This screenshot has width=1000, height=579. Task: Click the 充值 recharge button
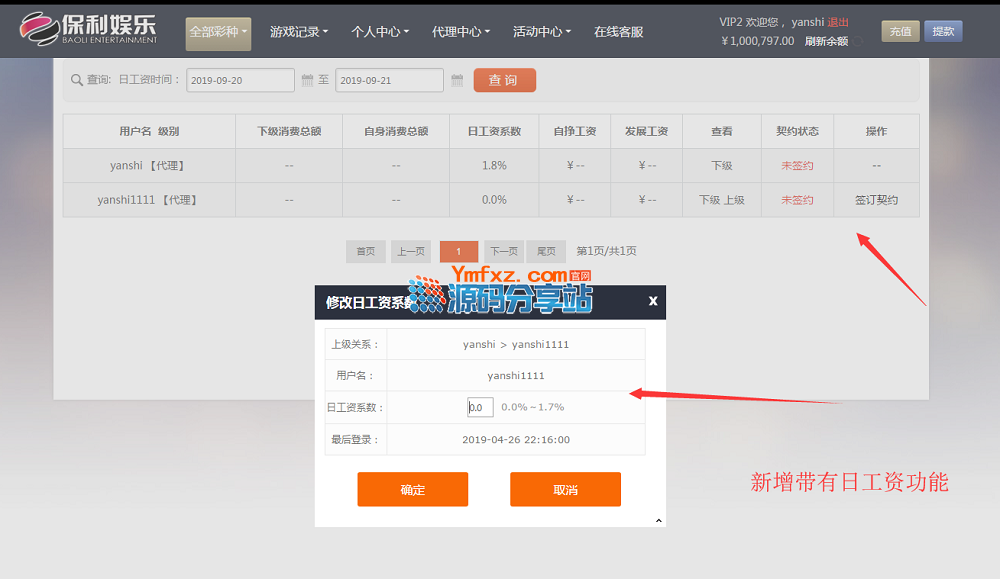pyautogui.click(x=900, y=31)
